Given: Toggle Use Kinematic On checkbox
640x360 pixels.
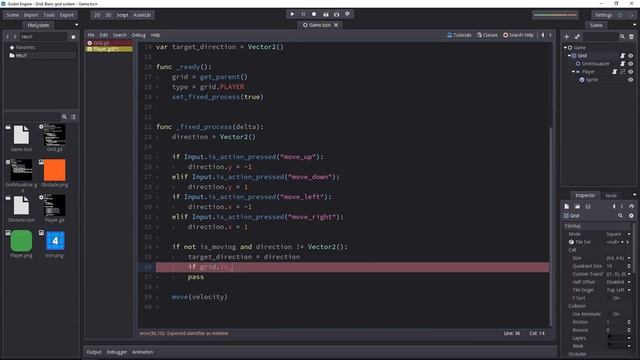Looking at the screenshot, I should coord(616,314).
